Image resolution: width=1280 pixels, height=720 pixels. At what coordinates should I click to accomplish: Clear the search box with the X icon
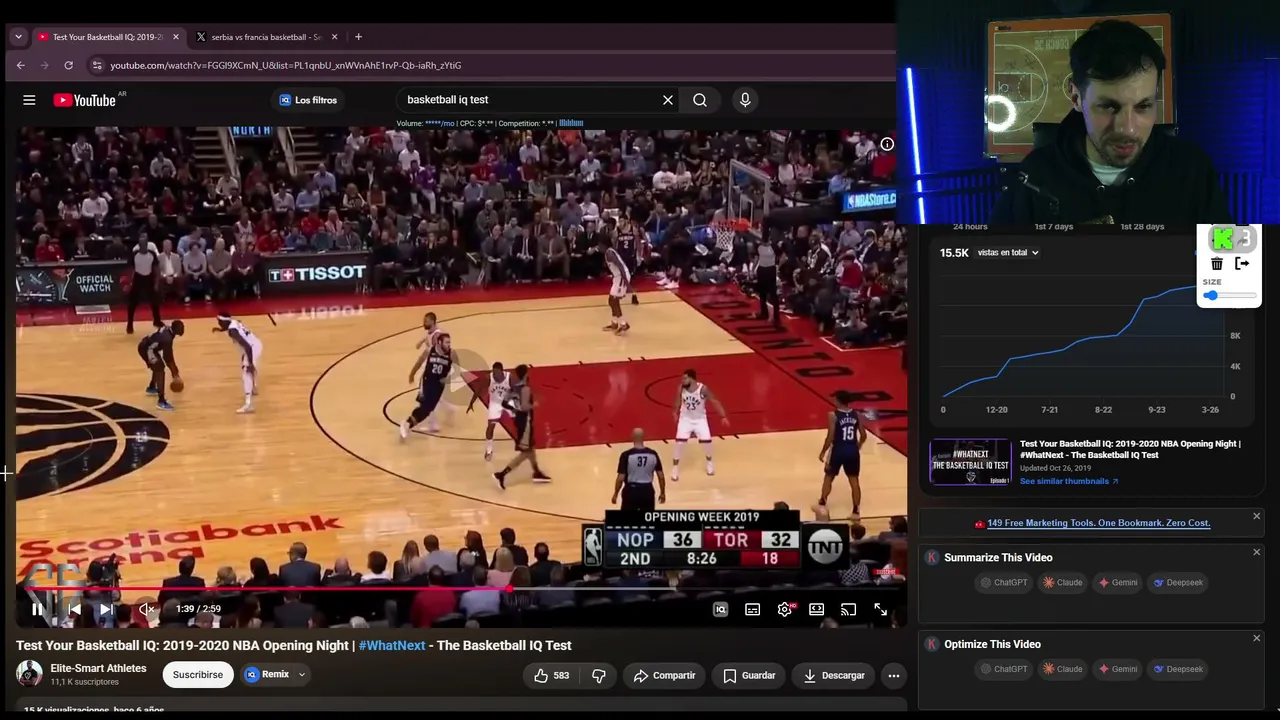[668, 100]
